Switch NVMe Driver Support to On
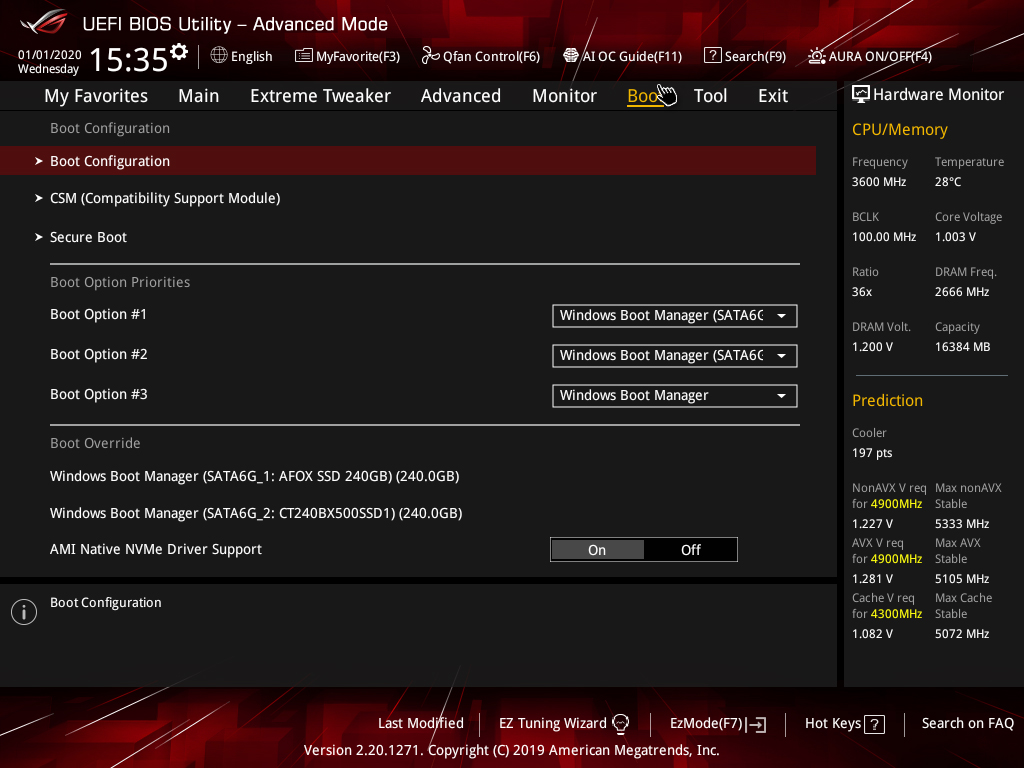The width and height of the screenshot is (1024, 768). coord(598,550)
